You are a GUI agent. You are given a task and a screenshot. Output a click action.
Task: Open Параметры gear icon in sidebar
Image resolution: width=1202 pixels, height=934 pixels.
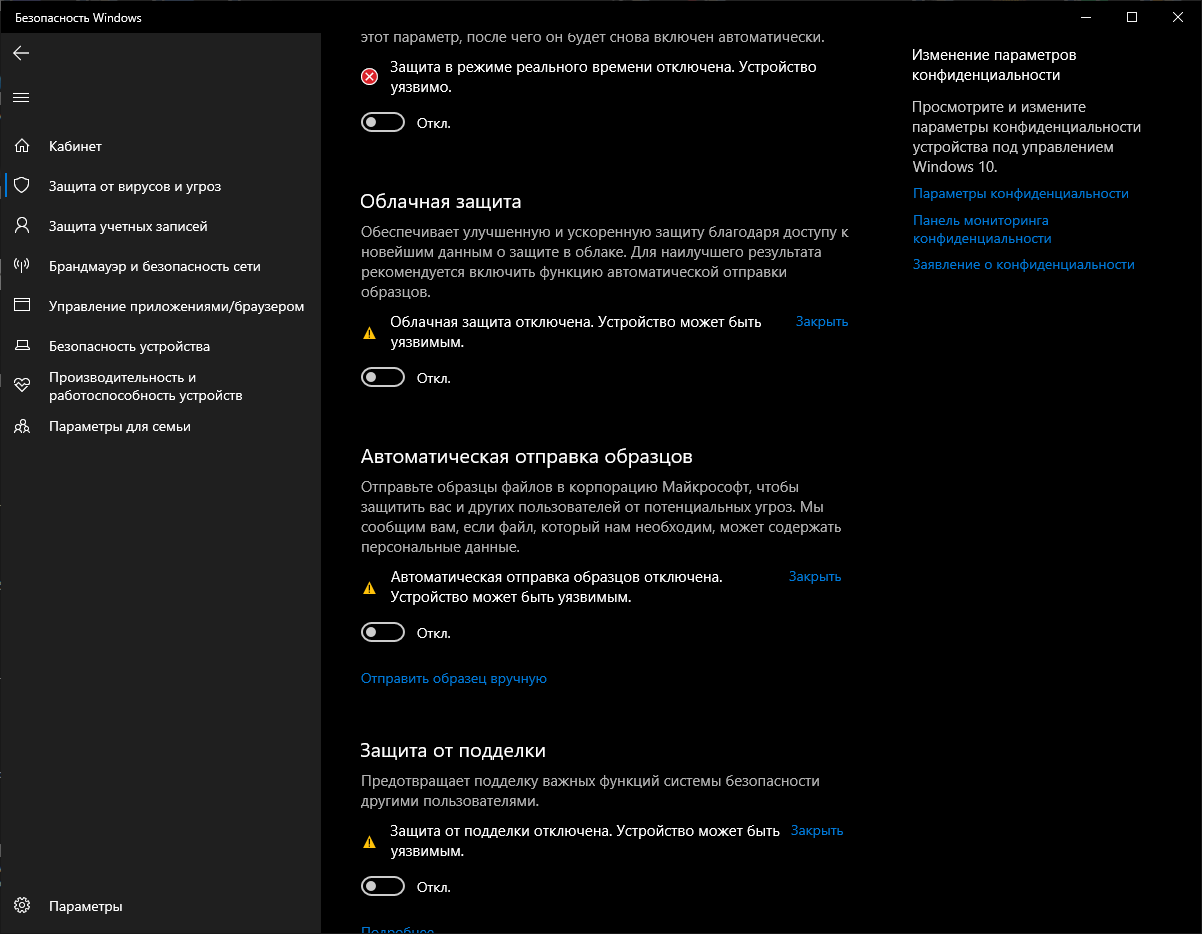22,906
